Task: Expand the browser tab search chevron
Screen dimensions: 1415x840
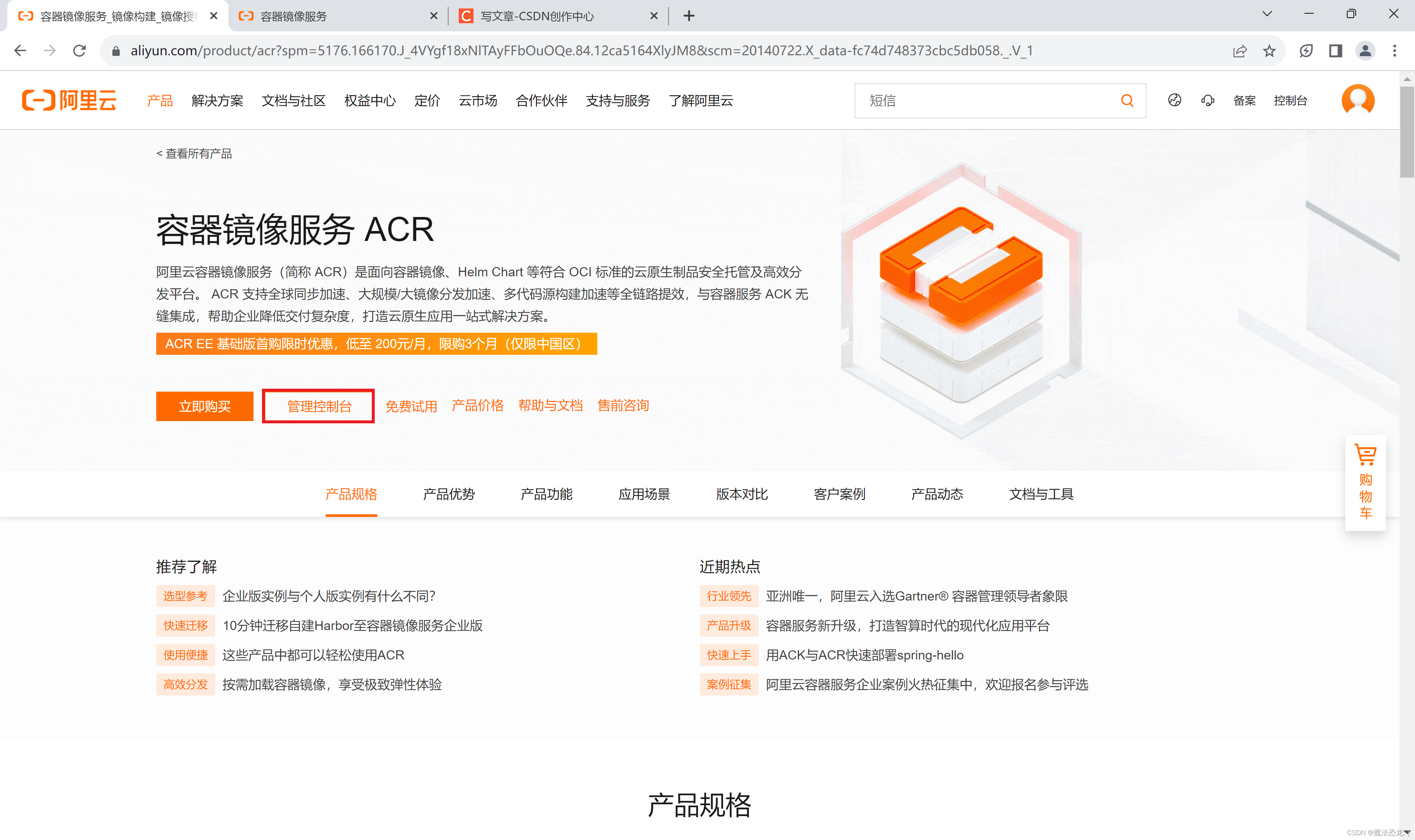Action: 1267,14
